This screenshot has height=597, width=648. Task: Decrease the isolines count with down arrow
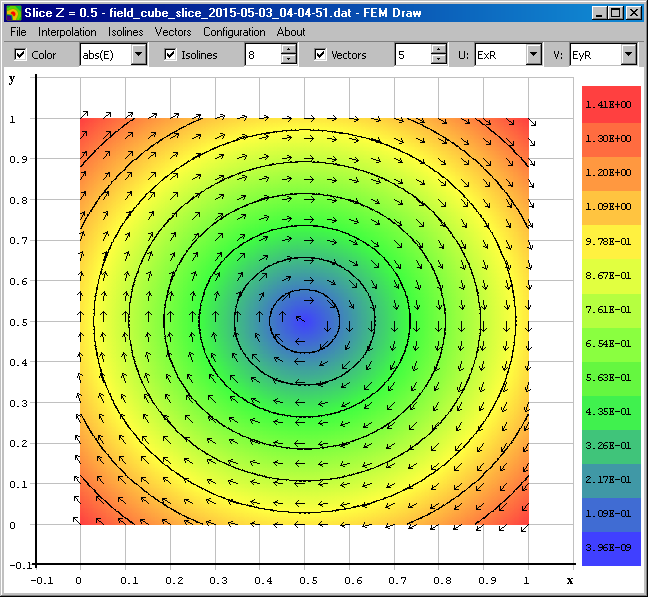[x=288, y=59]
